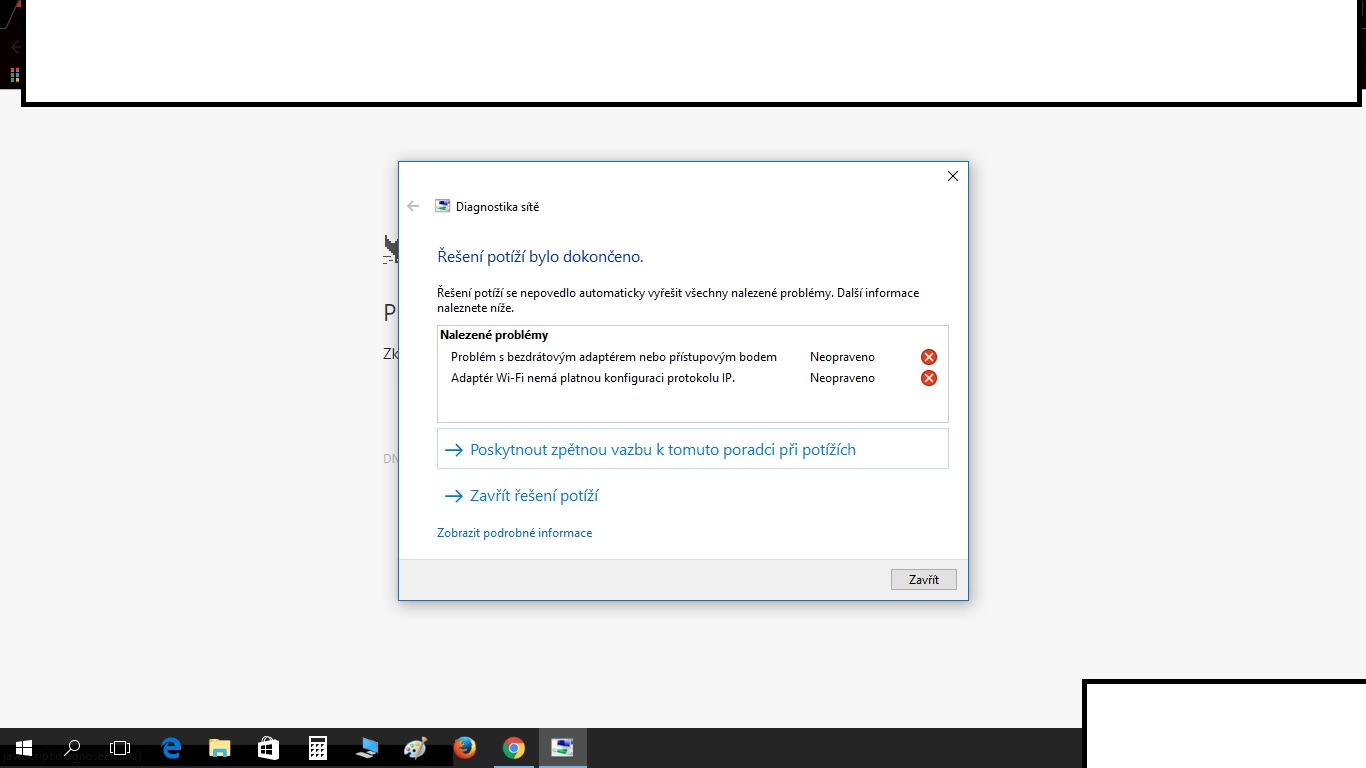Click the Diagnostika sítě dialog title icon
Screen dimensions: 1366x768
tap(443, 207)
